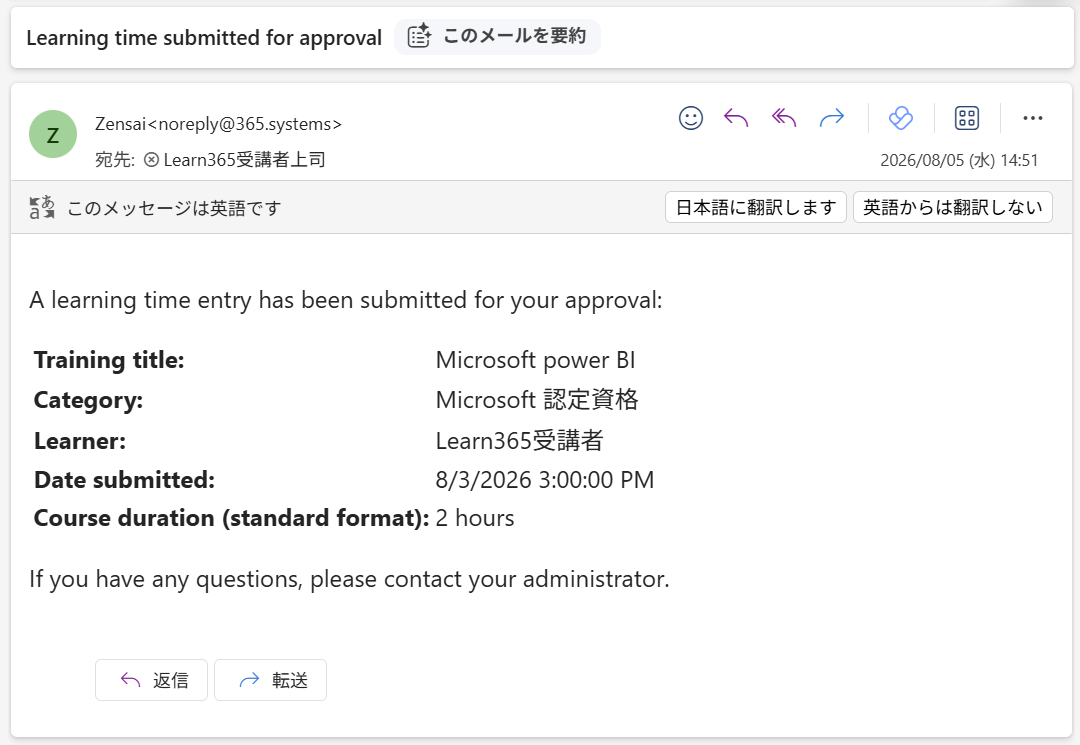Viewport: 1080px width, 745px height.
Task: Click the 返信 button below the message
Action: (152, 680)
